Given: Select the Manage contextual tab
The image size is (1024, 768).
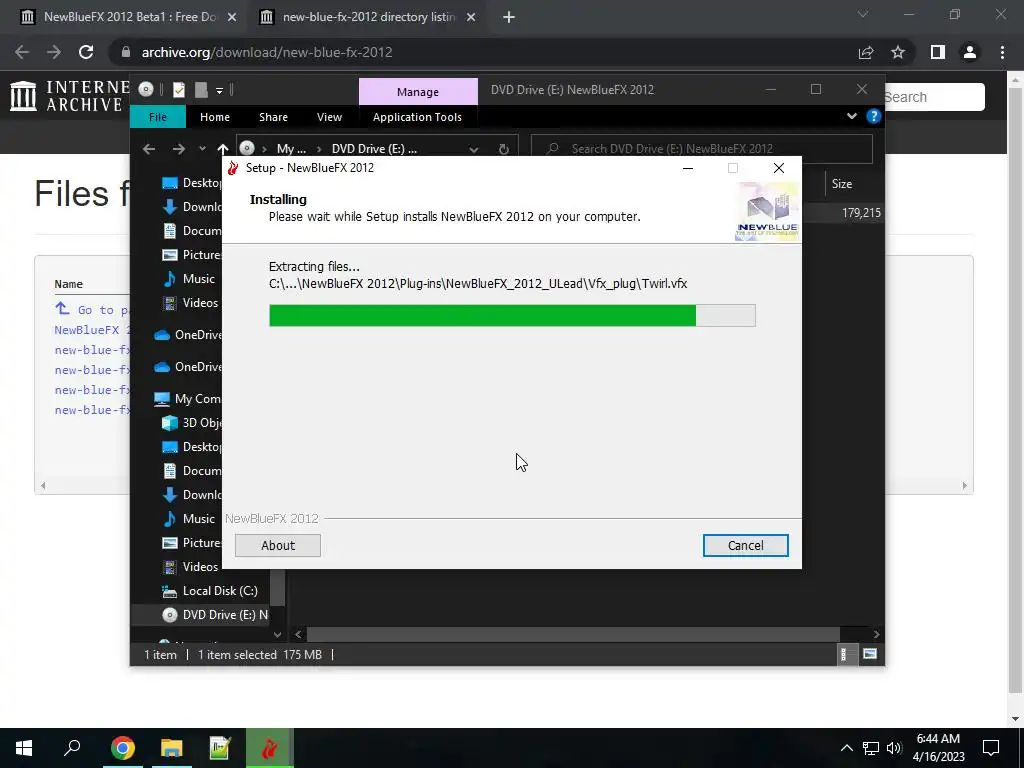Looking at the screenshot, I should (418, 92).
